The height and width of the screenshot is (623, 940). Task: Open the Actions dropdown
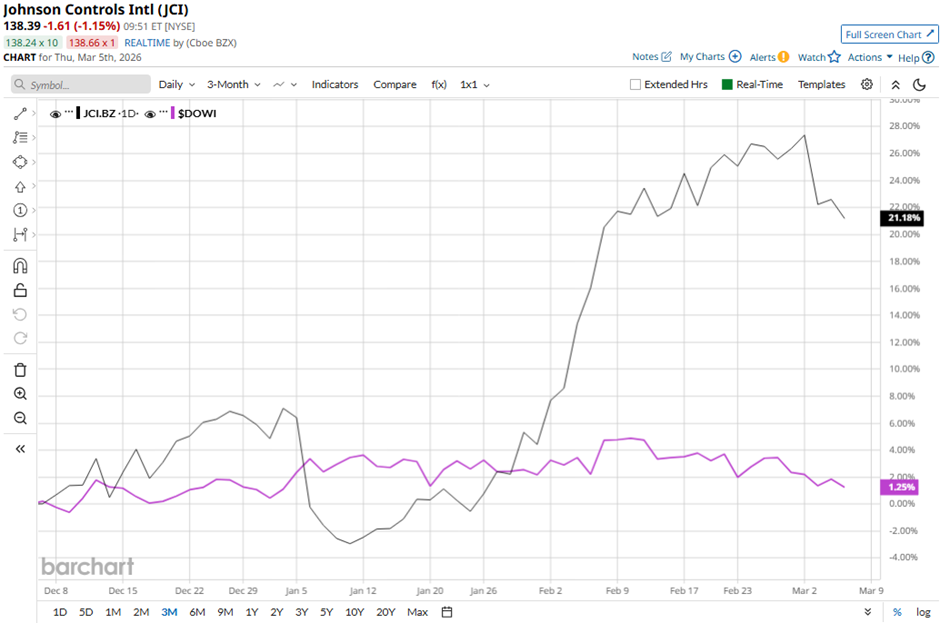tap(870, 58)
